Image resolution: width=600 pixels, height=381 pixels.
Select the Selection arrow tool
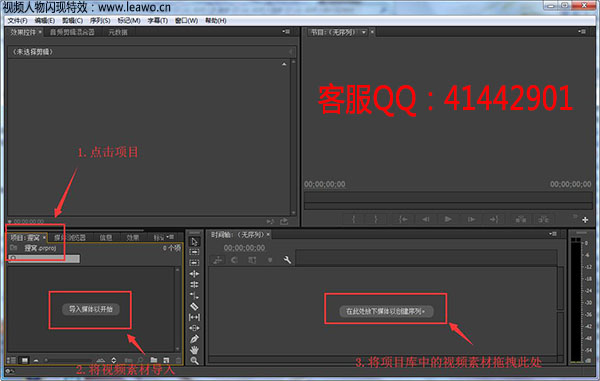pyautogui.click(x=194, y=242)
